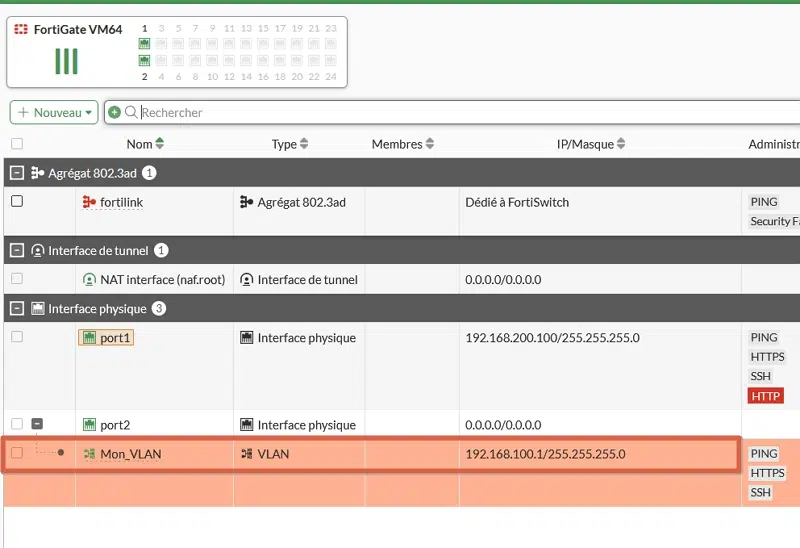Click the green plus icon in search
Image resolution: width=800 pixels, height=548 pixels.
(x=114, y=113)
